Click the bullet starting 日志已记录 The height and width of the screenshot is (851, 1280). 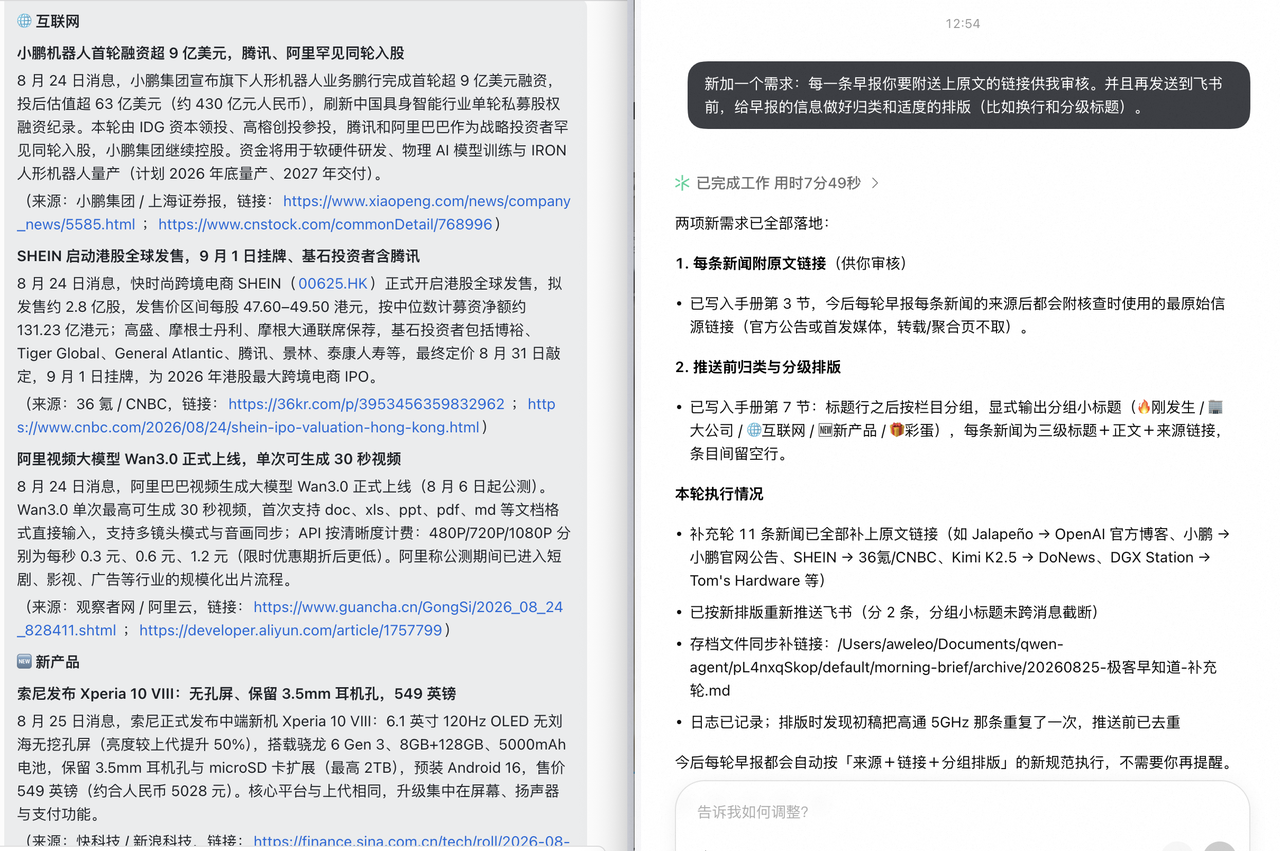(x=935, y=722)
